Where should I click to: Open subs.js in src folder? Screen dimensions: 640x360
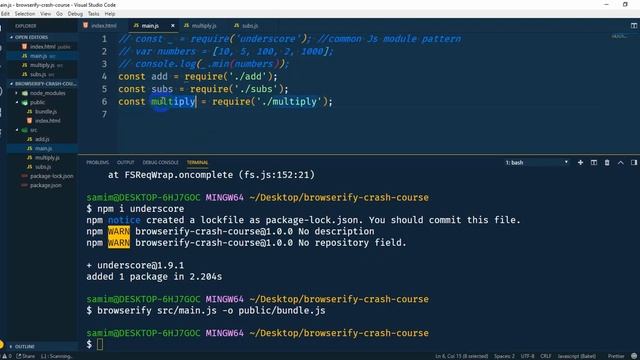(x=42, y=167)
